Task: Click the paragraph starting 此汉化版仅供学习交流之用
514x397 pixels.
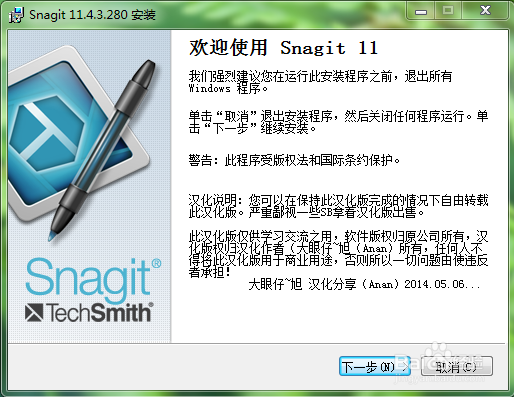Action: [338, 254]
